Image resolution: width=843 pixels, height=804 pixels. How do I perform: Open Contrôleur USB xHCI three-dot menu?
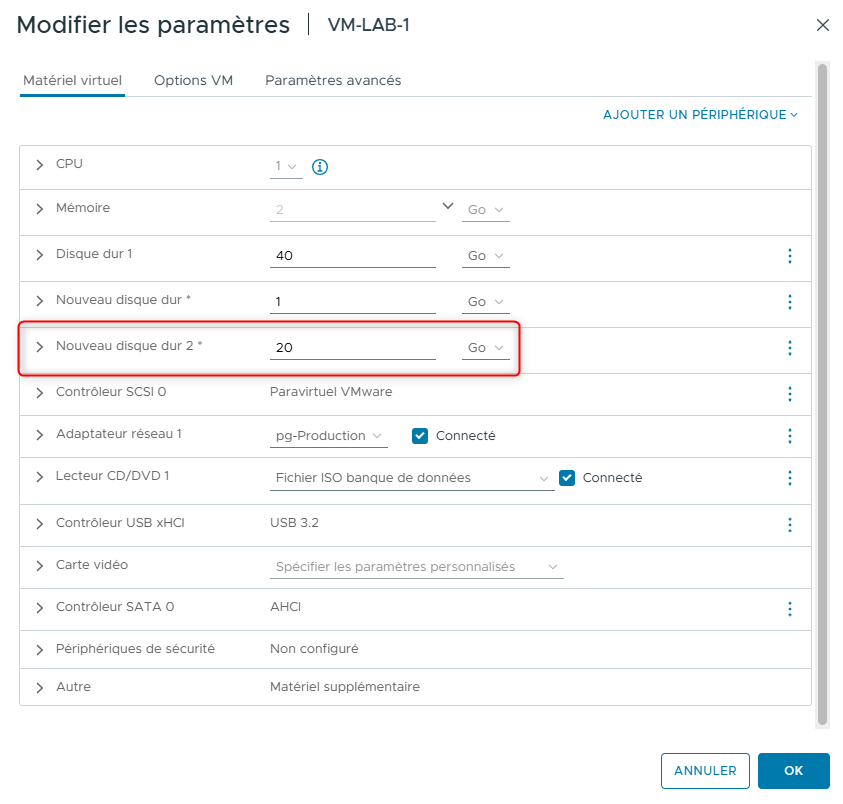click(x=789, y=524)
